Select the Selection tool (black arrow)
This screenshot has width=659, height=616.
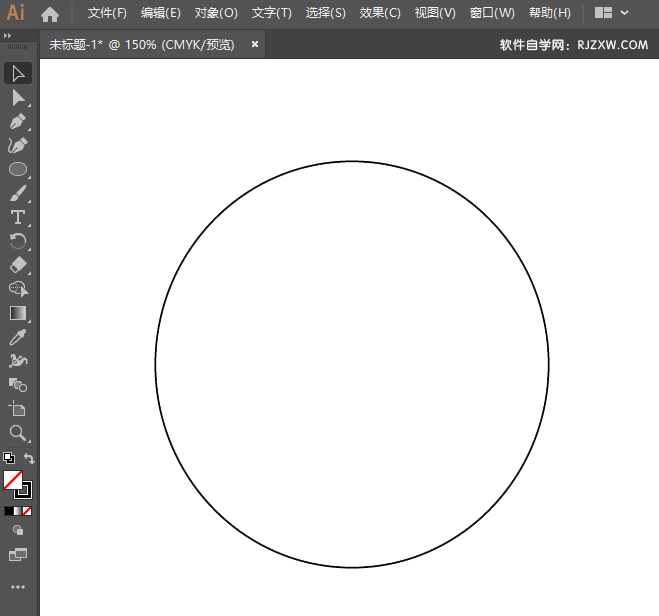[x=18, y=74]
